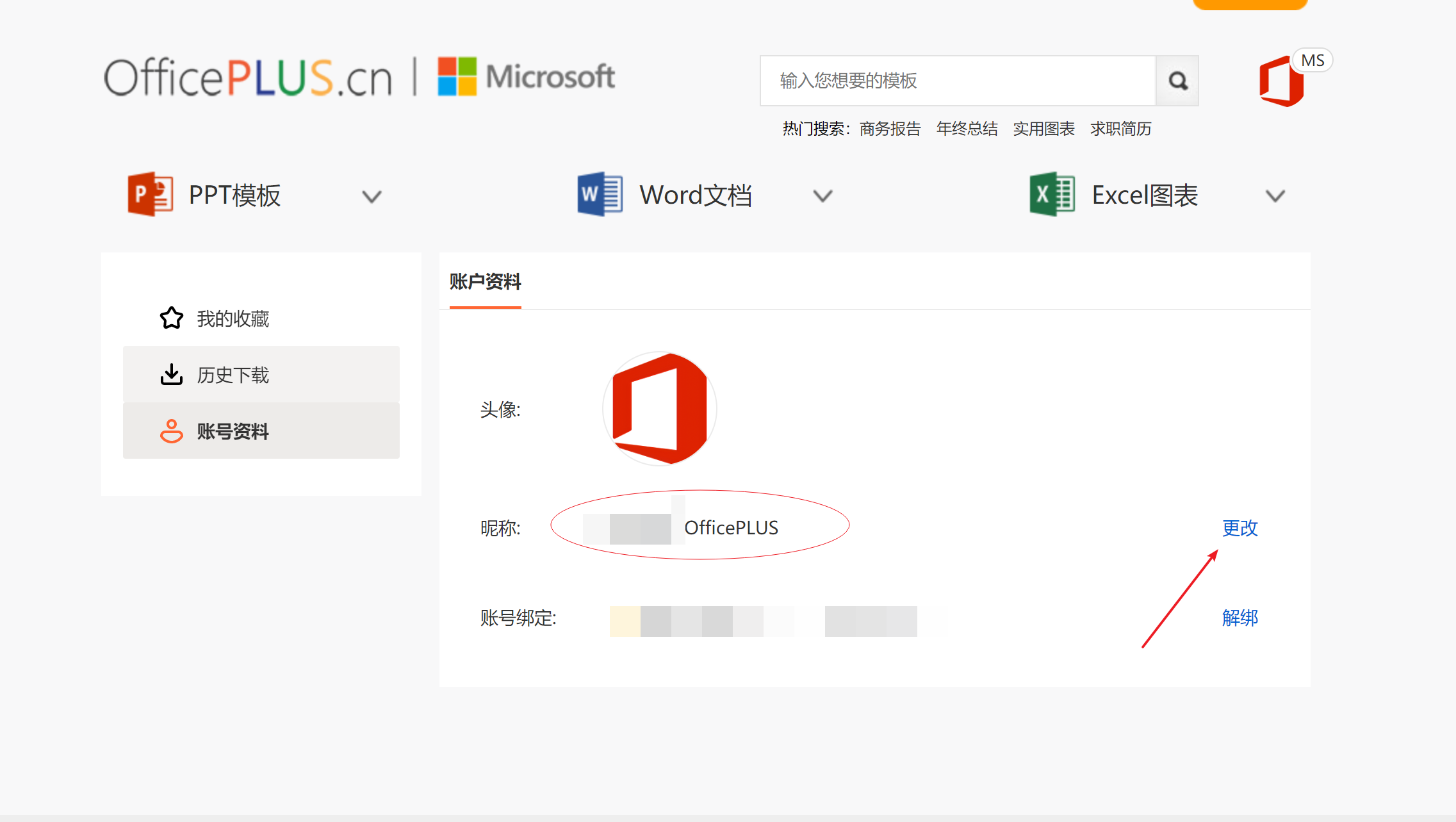Click the download icon for 历史下载
The width and height of the screenshot is (1456, 822).
[172, 374]
